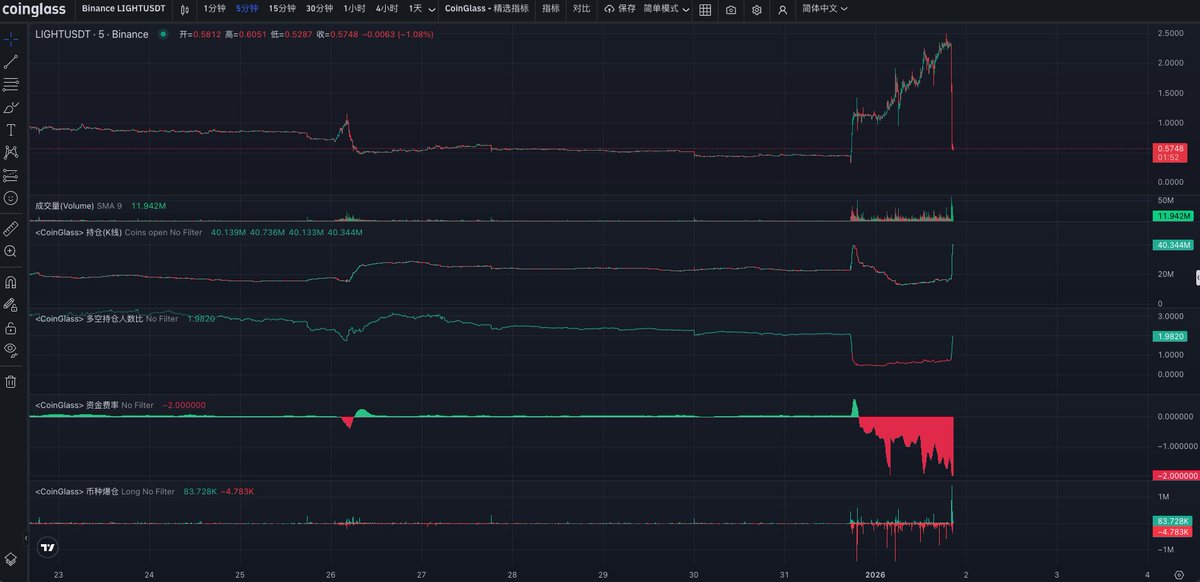1200x582 pixels.
Task: Toggle lock all drawing tools
Action: click(11, 327)
